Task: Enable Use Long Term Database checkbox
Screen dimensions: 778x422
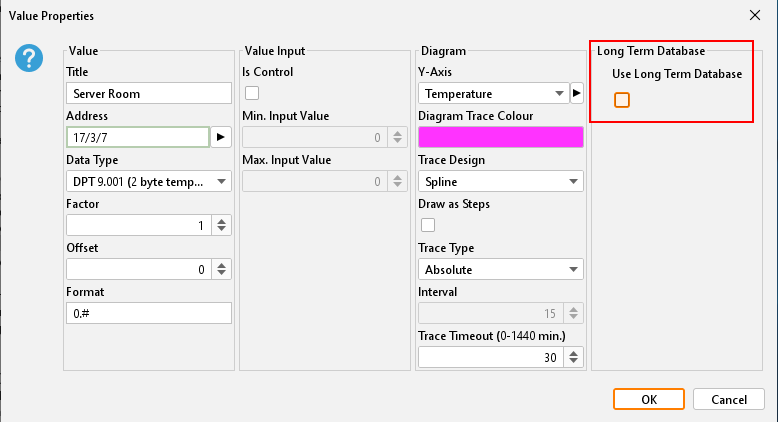Action: (x=622, y=100)
